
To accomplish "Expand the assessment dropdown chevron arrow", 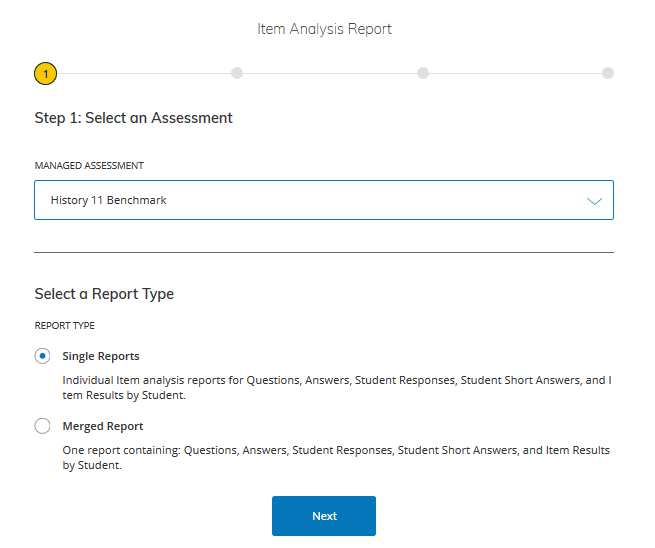I will 594,201.
